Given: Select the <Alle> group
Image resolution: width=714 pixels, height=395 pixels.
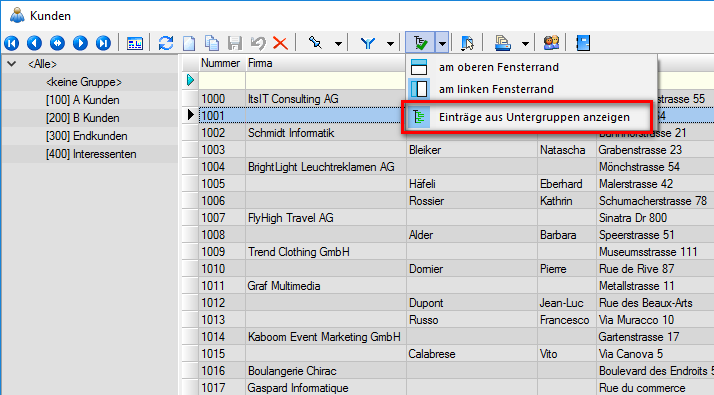Looking at the screenshot, I should click(x=42, y=64).
